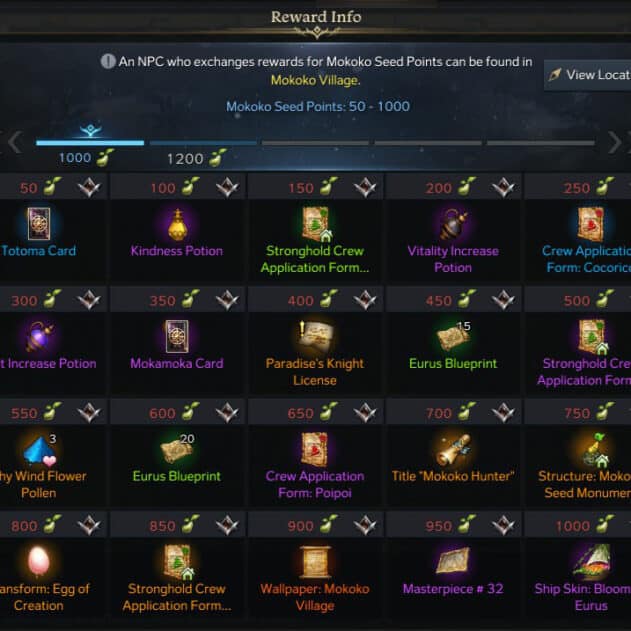The height and width of the screenshot is (631, 631).
Task: Click the Egg of Creation icon
Action: point(39,562)
